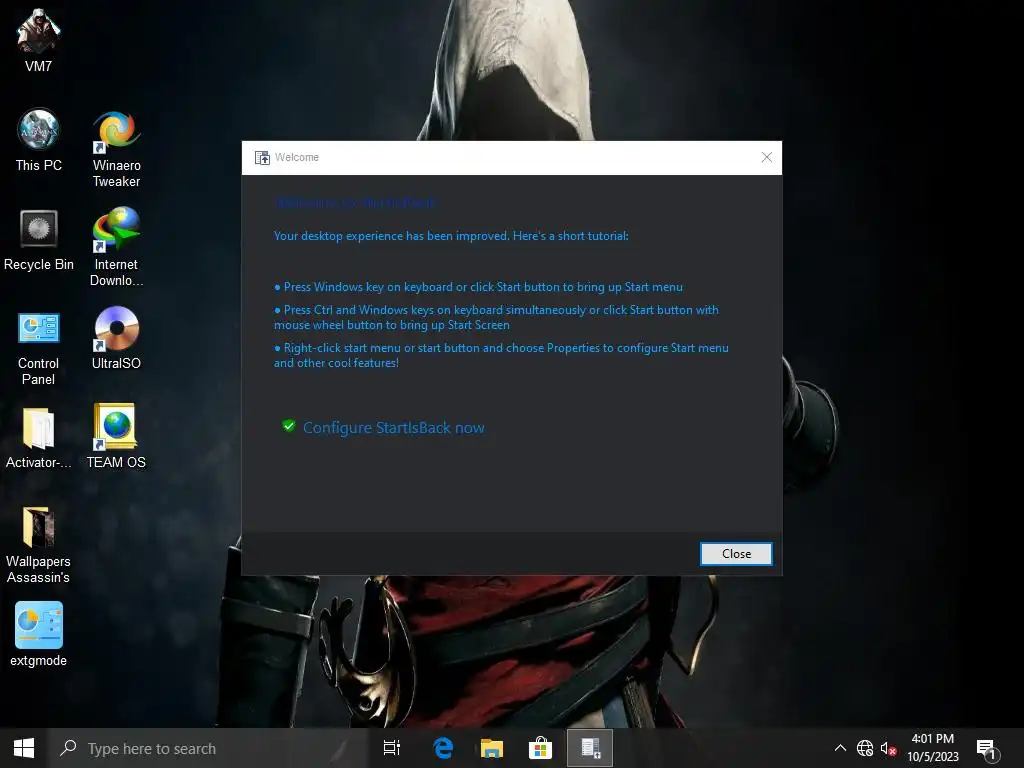The image size is (1024, 768).
Task: Click the Welcome dialog title icon
Action: [263, 157]
